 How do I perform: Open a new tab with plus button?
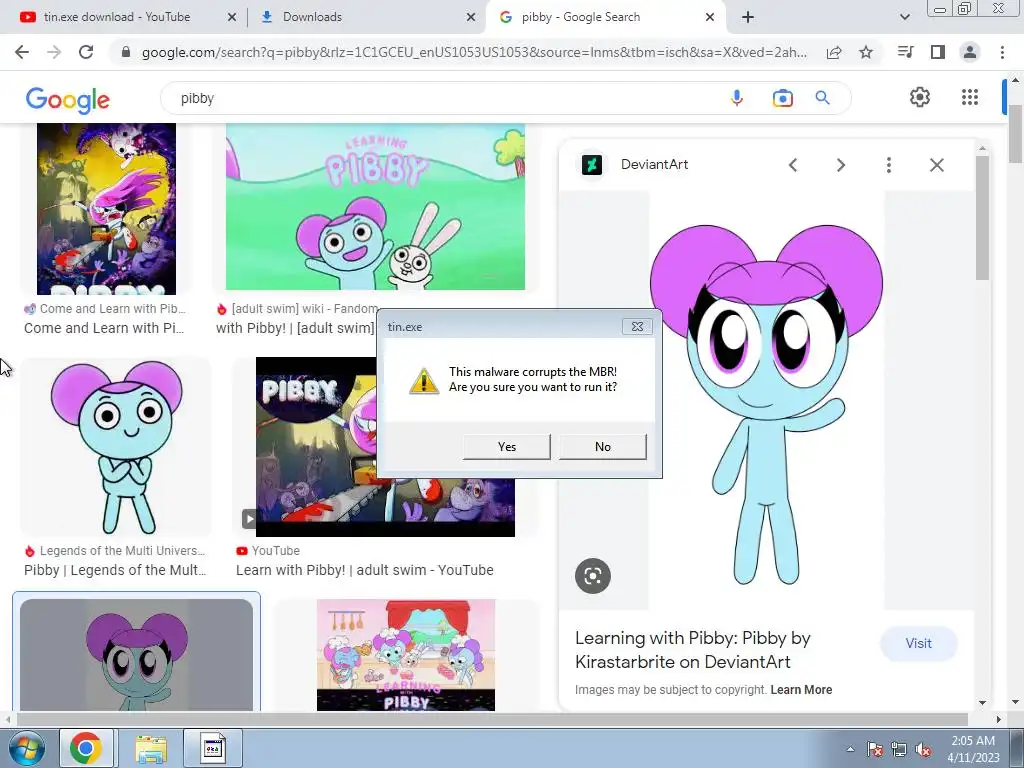748,18
